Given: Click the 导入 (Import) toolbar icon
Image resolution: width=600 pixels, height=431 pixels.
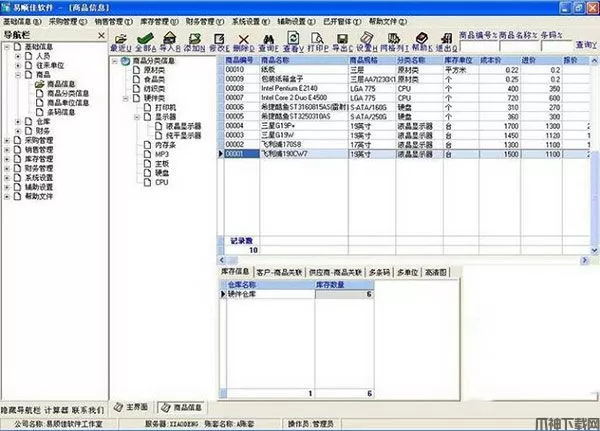Looking at the screenshot, I should tap(167, 37).
